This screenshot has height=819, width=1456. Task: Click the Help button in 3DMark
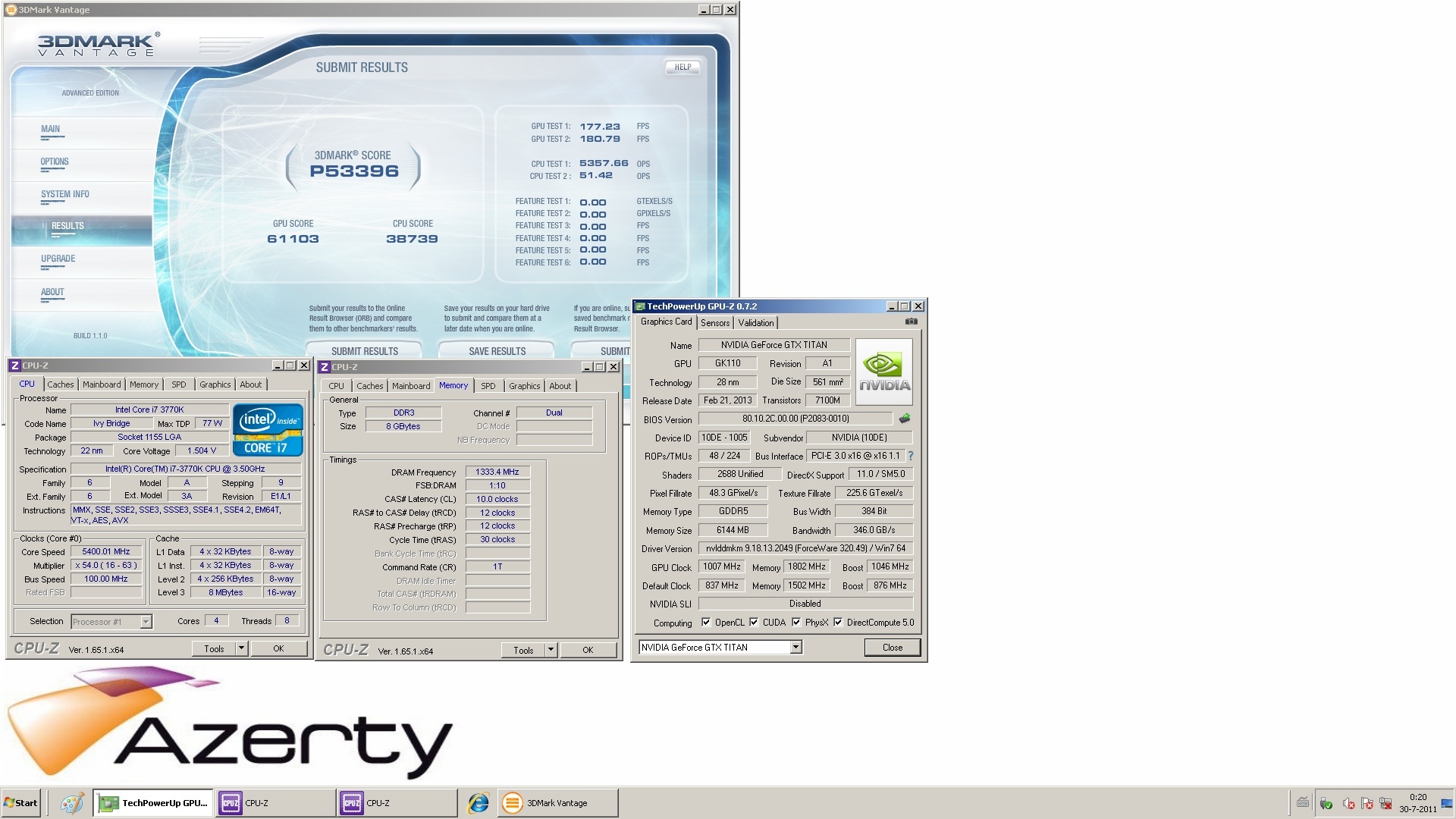(x=682, y=67)
